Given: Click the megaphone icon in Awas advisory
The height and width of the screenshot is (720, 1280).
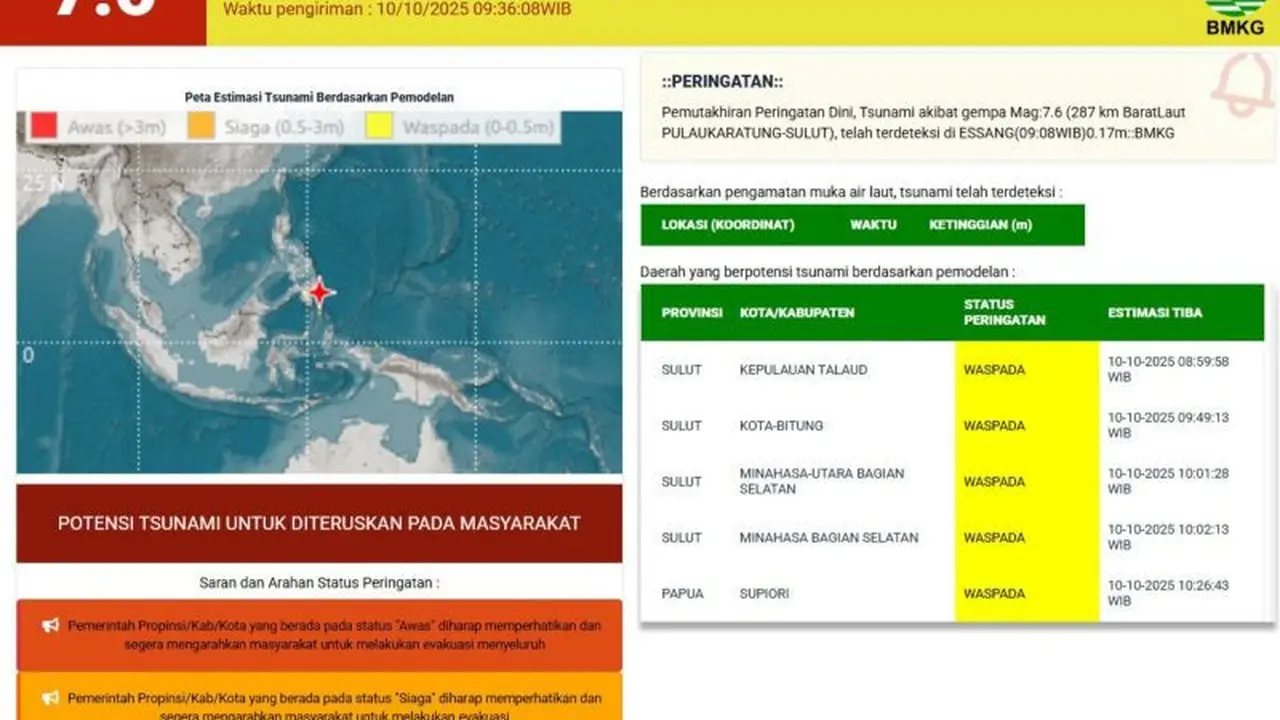Looking at the screenshot, I should tap(50, 626).
